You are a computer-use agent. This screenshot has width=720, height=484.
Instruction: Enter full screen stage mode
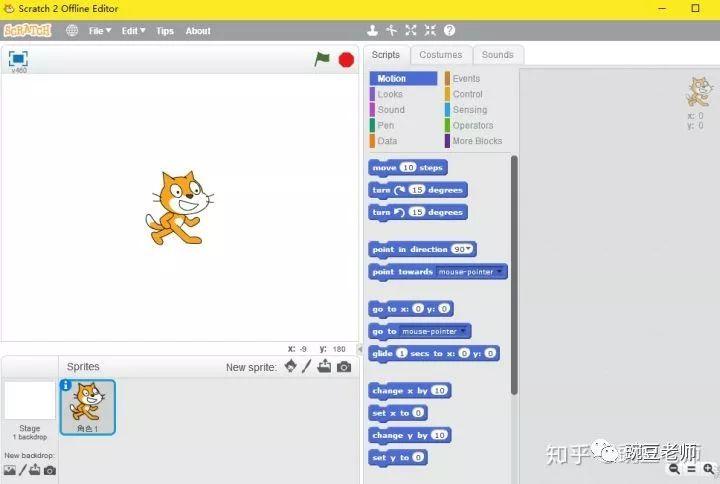pos(18,59)
